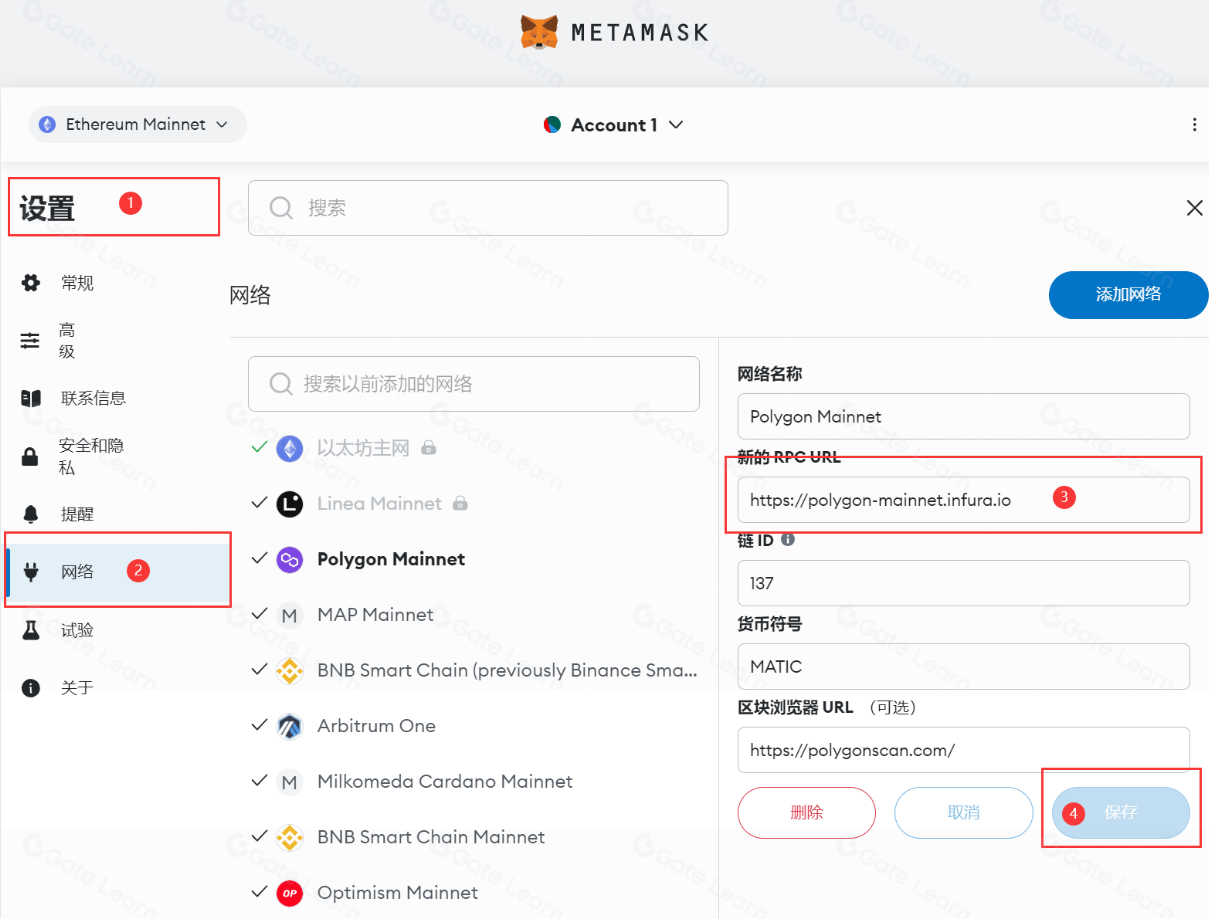Click the info icon beside 关于
This screenshot has height=919, width=1209.
point(31,688)
